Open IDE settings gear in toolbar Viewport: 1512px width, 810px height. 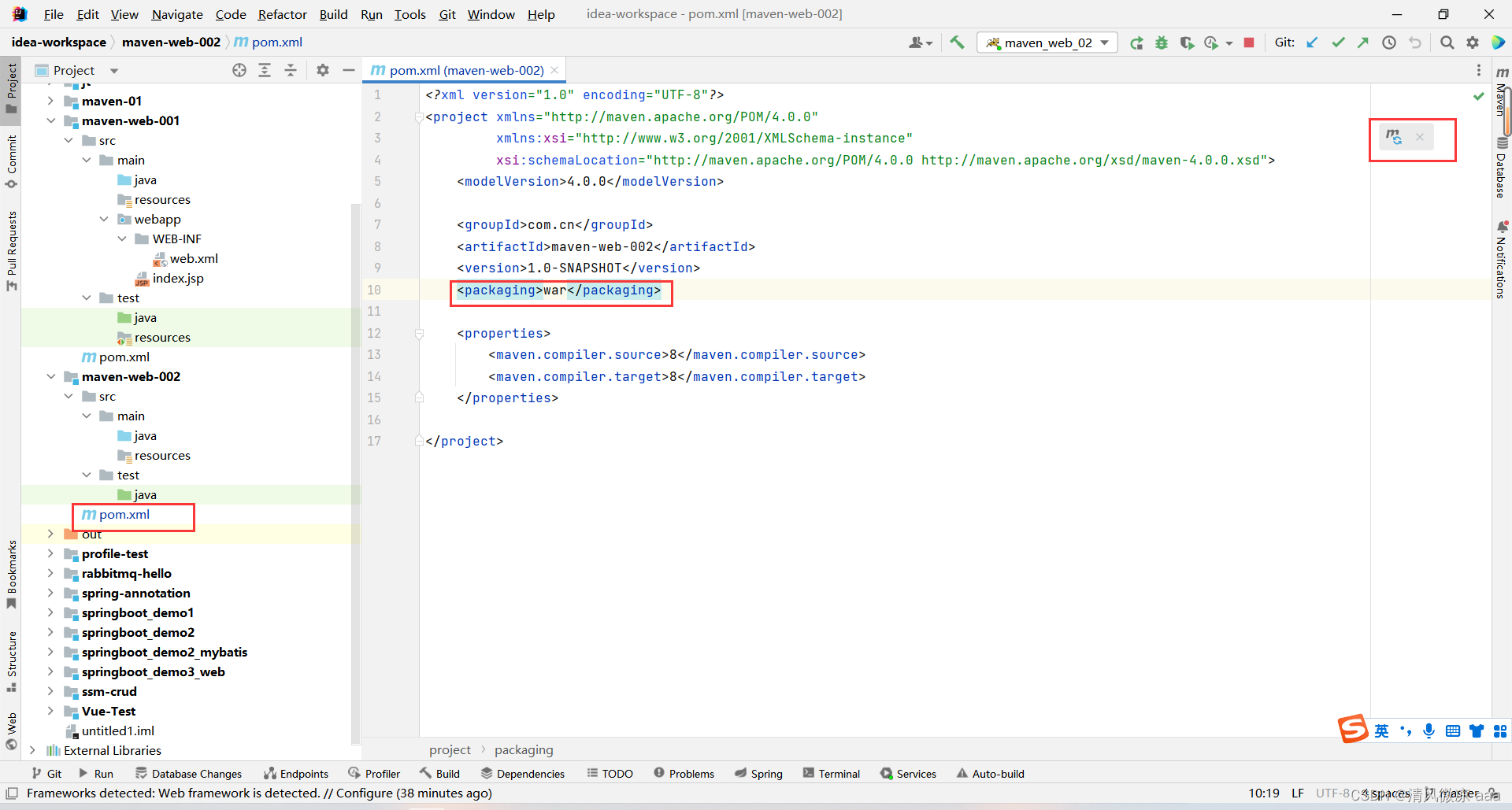(1473, 43)
